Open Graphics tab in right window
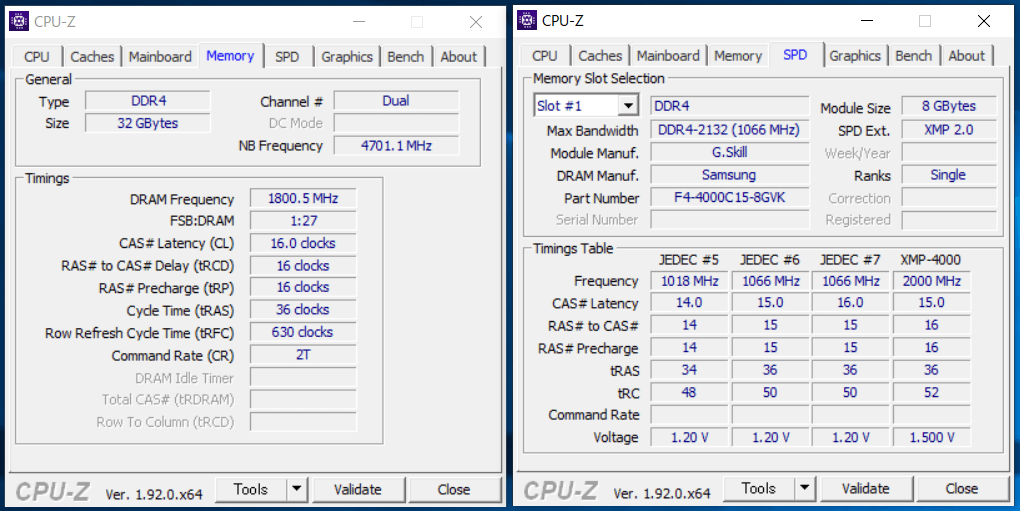This screenshot has height=511, width=1020. [855, 56]
